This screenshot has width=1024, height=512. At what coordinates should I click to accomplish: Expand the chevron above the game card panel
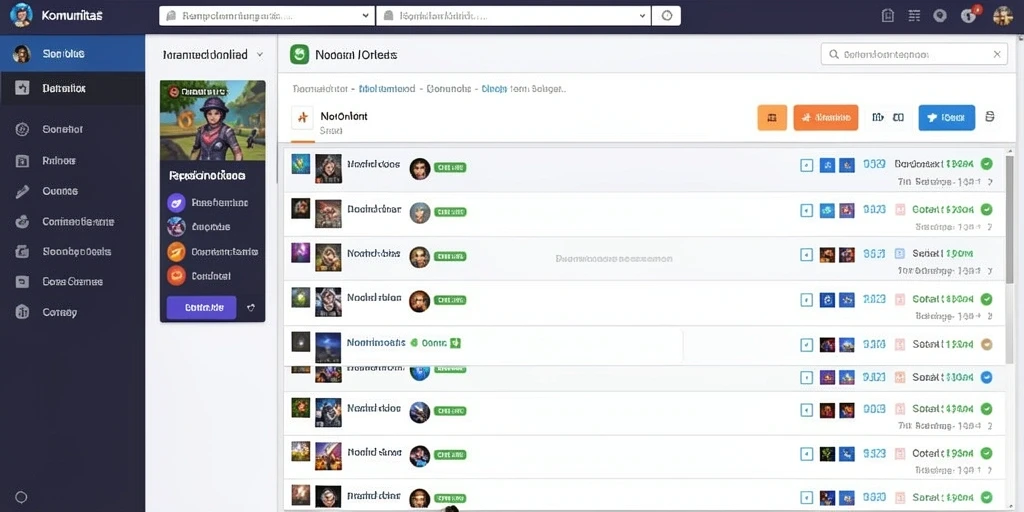coord(259,55)
